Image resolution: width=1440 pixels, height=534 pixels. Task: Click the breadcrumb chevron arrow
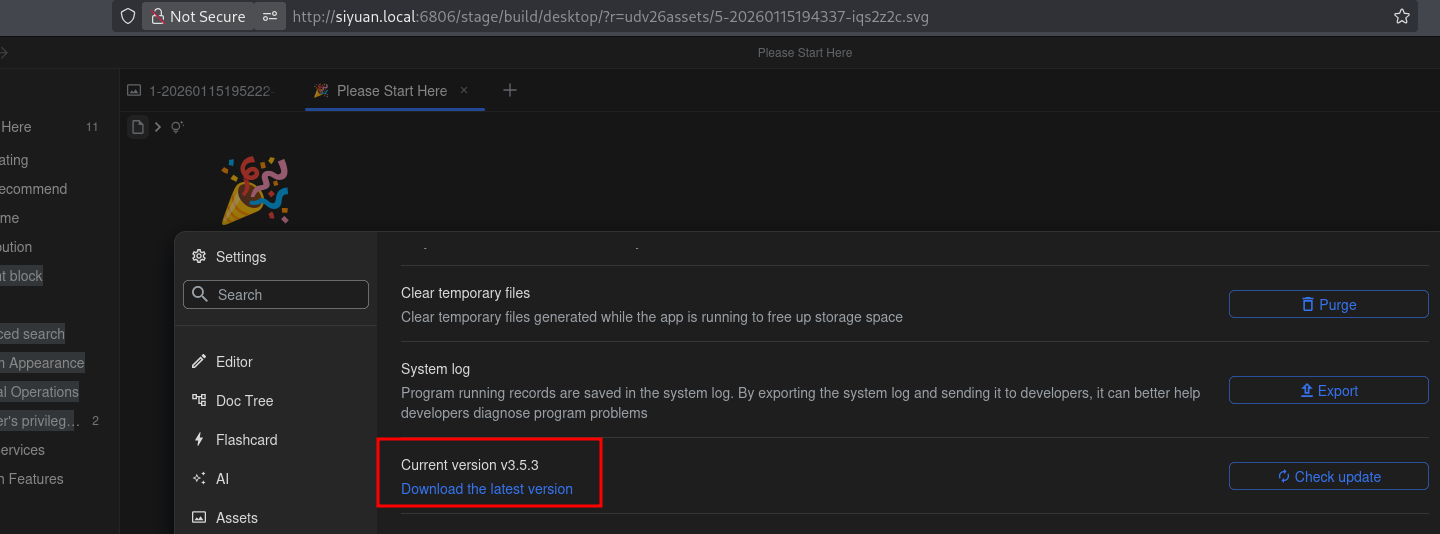pos(158,127)
